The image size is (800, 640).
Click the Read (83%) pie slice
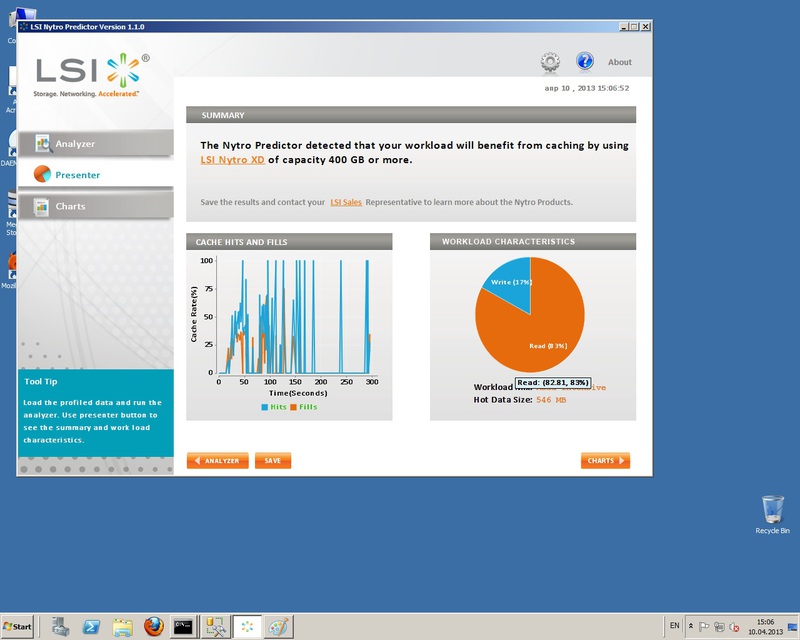click(x=536, y=332)
